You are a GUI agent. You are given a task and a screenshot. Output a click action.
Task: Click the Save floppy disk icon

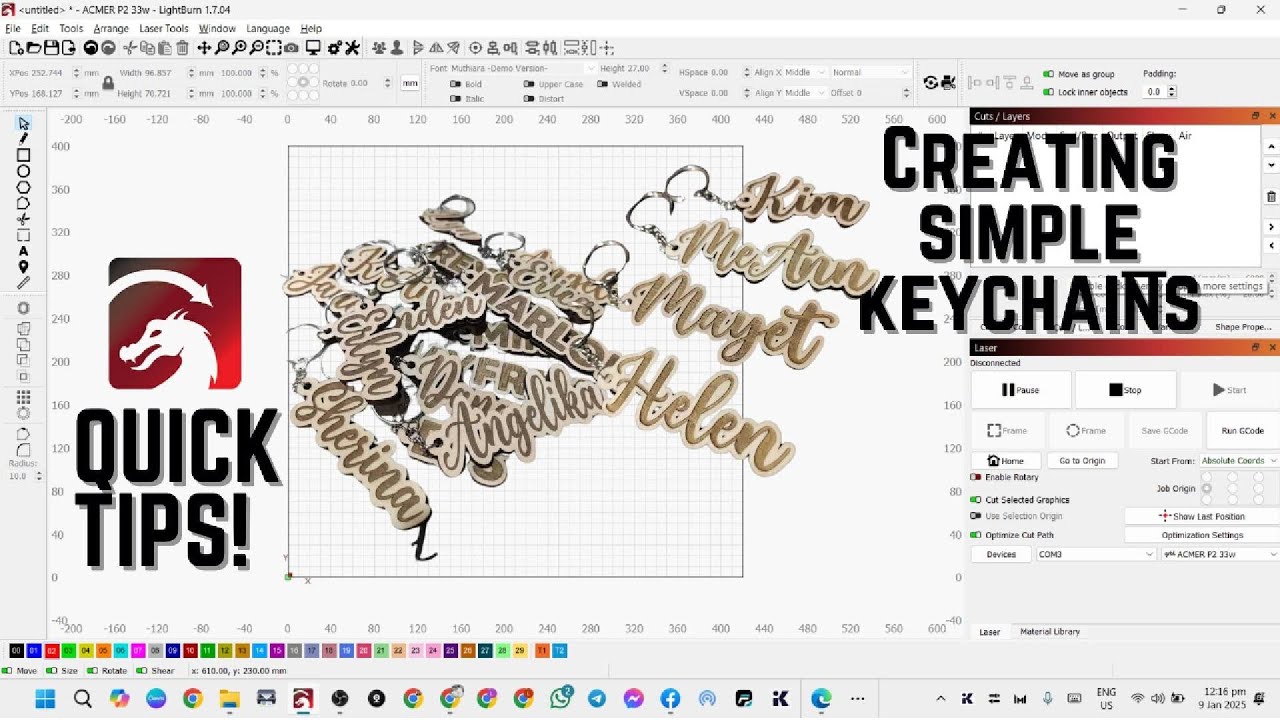click(51, 47)
